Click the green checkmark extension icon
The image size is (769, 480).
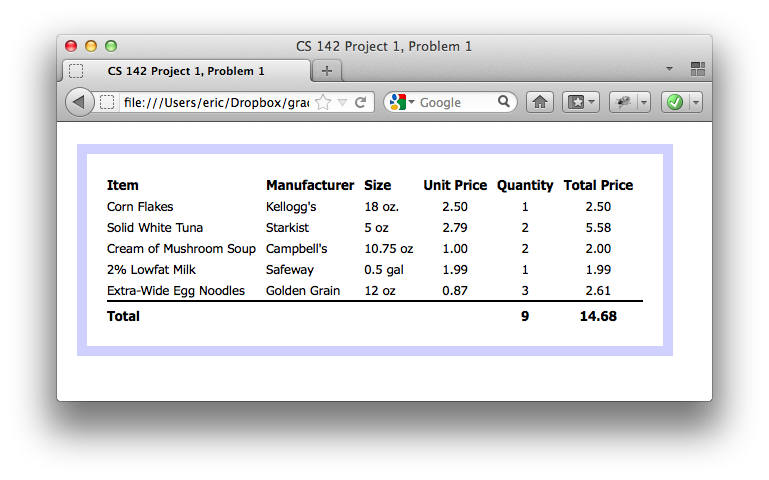[x=675, y=102]
